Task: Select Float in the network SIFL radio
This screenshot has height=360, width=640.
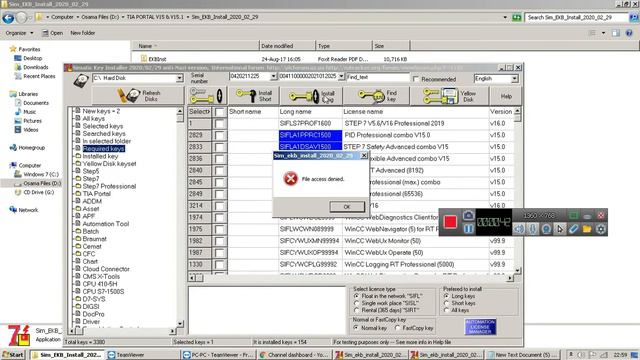Action: point(356,296)
